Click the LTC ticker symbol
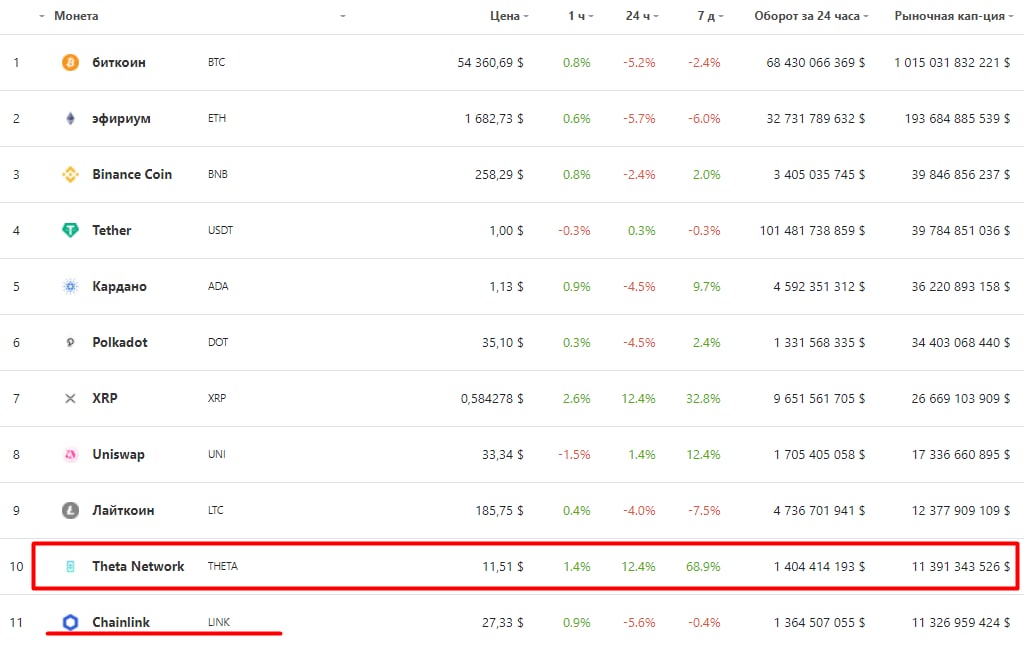Viewport: 1024px width, 645px height. (x=216, y=511)
